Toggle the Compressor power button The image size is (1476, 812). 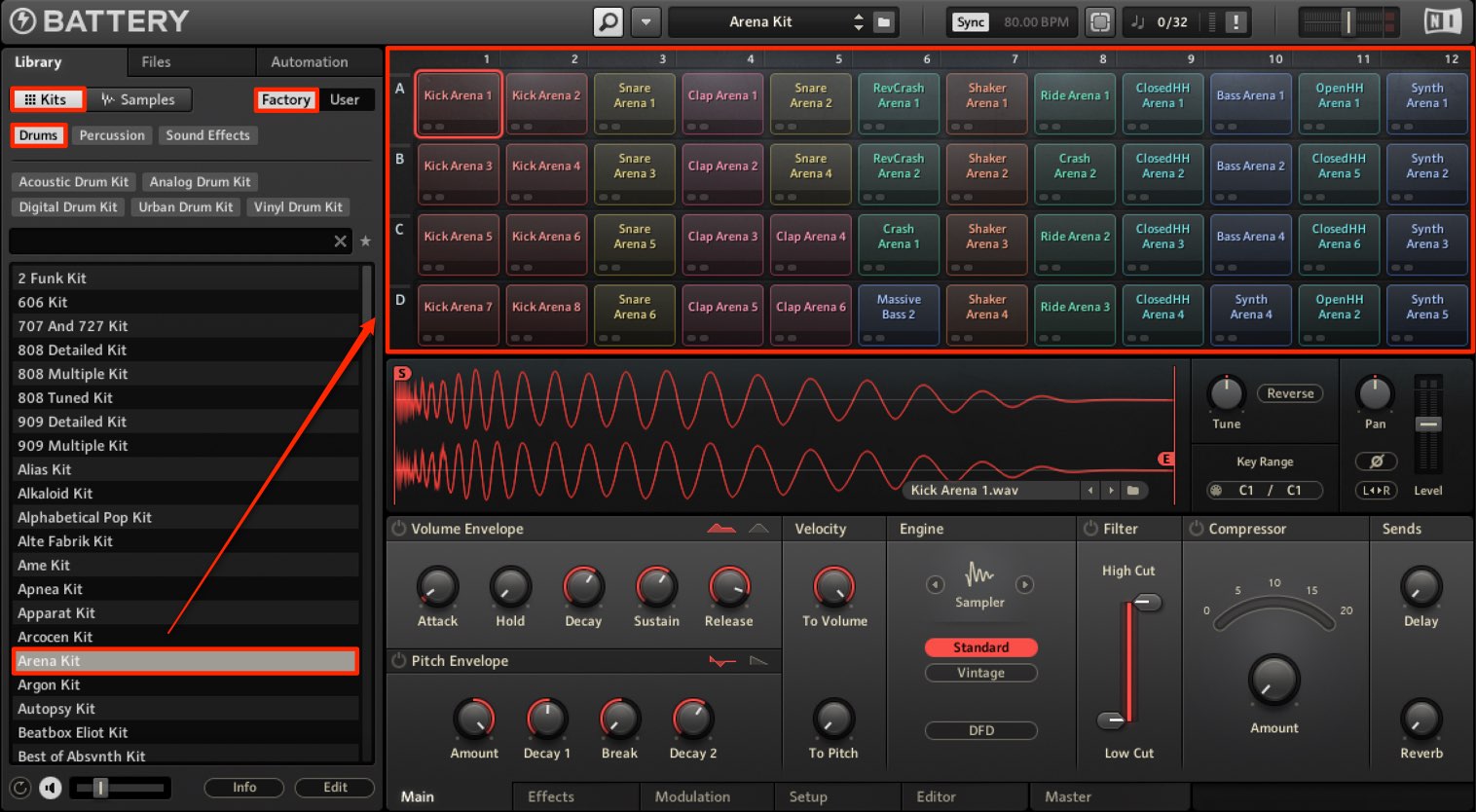point(1196,529)
